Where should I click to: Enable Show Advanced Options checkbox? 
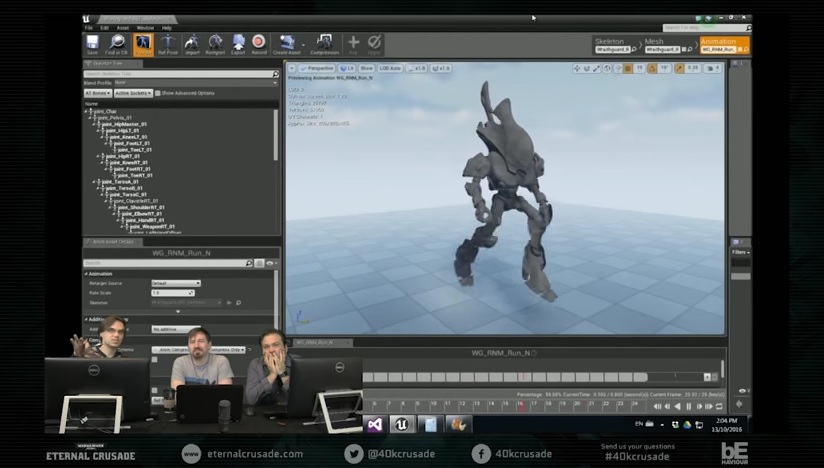click(x=158, y=93)
